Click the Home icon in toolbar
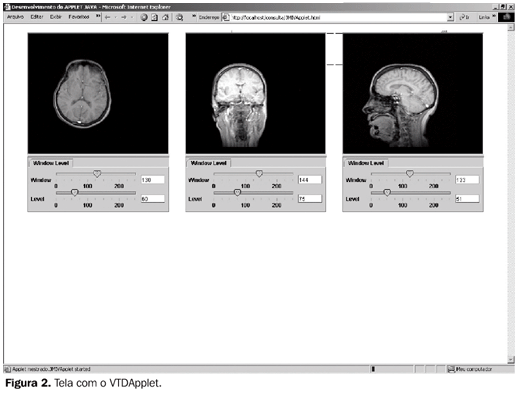Screen dimensions: 517x396 [x=165, y=17]
